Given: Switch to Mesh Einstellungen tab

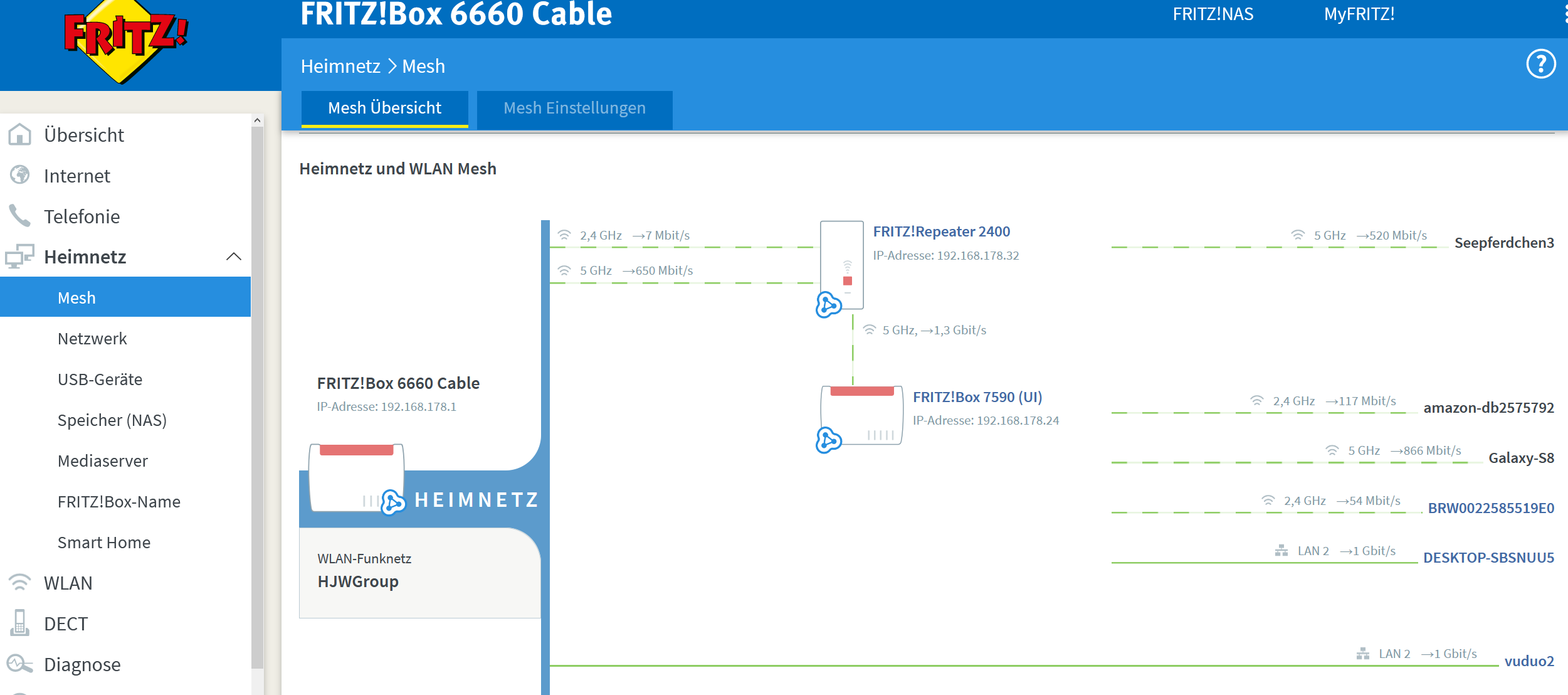Looking at the screenshot, I should (x=574, y=108).
